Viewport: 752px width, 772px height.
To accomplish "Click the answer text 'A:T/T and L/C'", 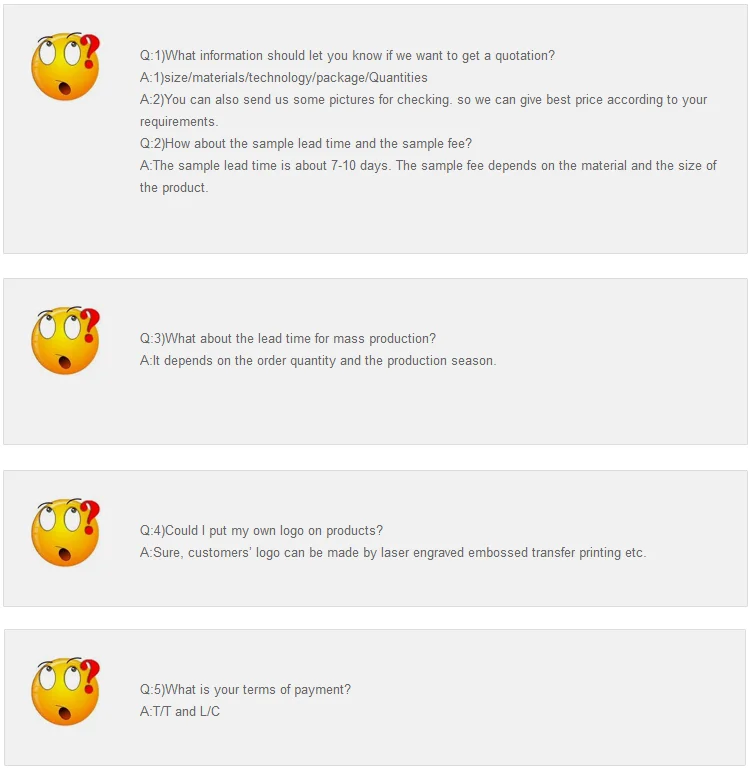I will (x=179, y=712).
